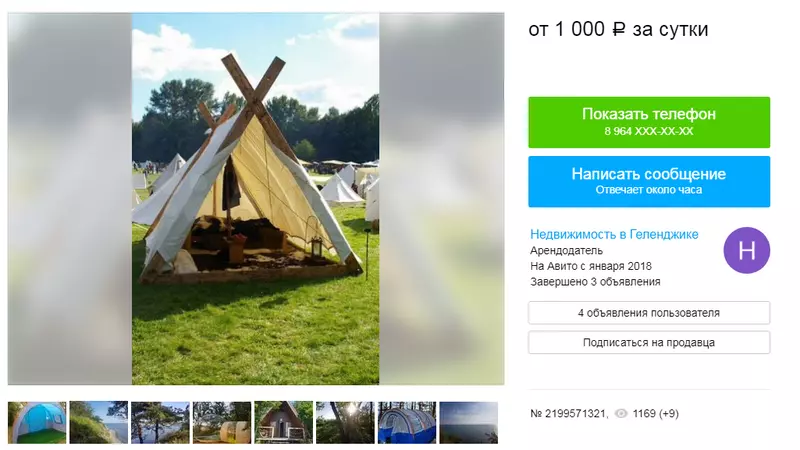Image resolution: width=800 pixels, height=450 pixels.
Task: Select the dark sky seascape thumbnail
Action: coord(468,422)
